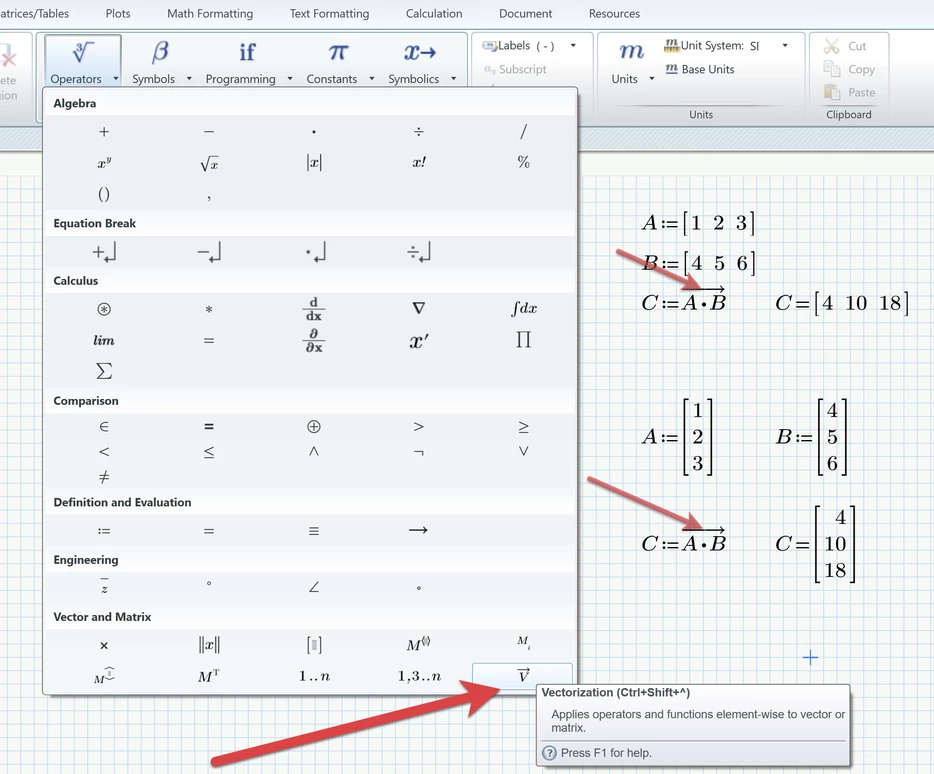Switch to the Resources tab

click(x=614, y=13)
